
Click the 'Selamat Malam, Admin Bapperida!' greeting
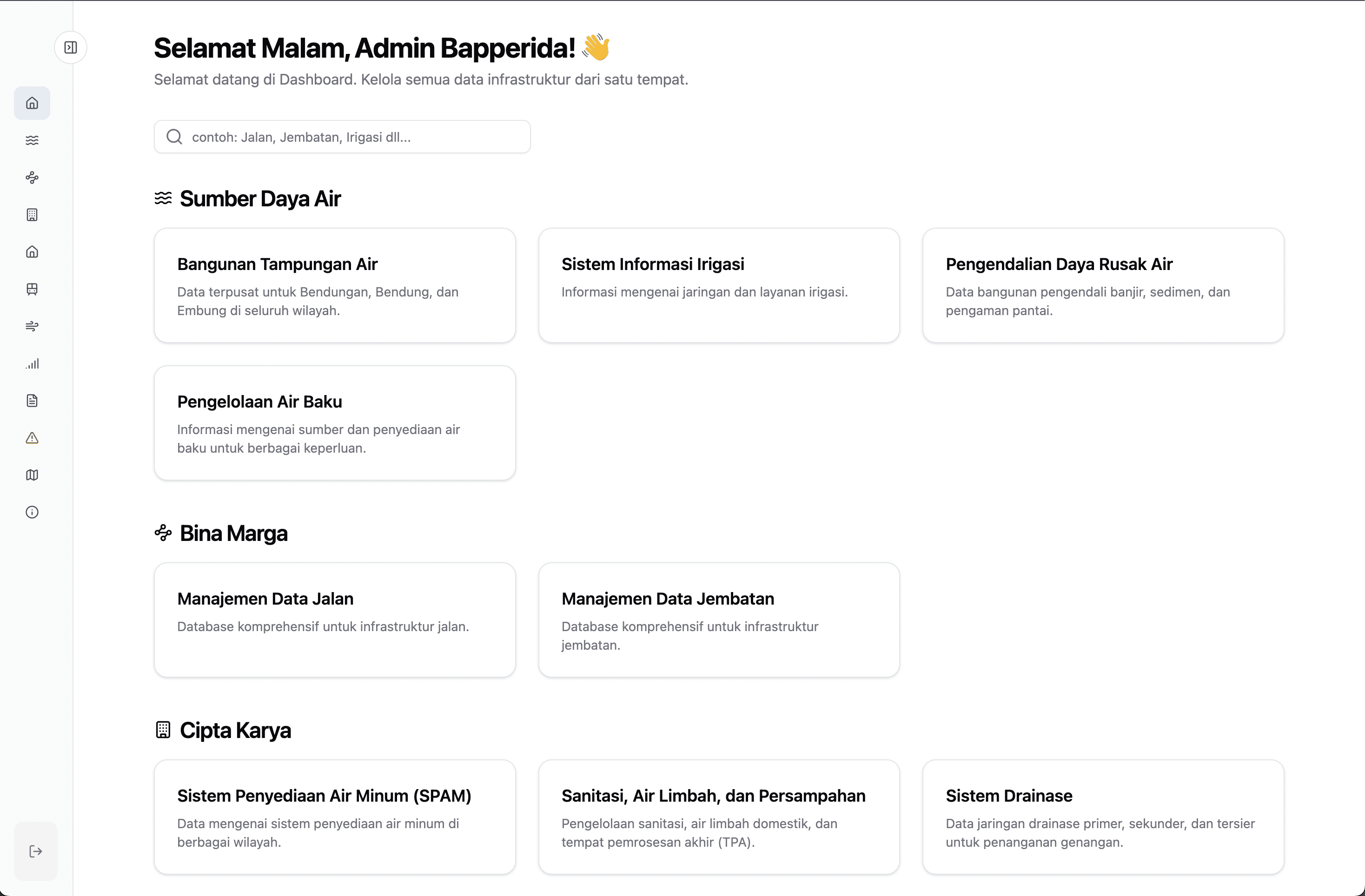pos(365,48)
